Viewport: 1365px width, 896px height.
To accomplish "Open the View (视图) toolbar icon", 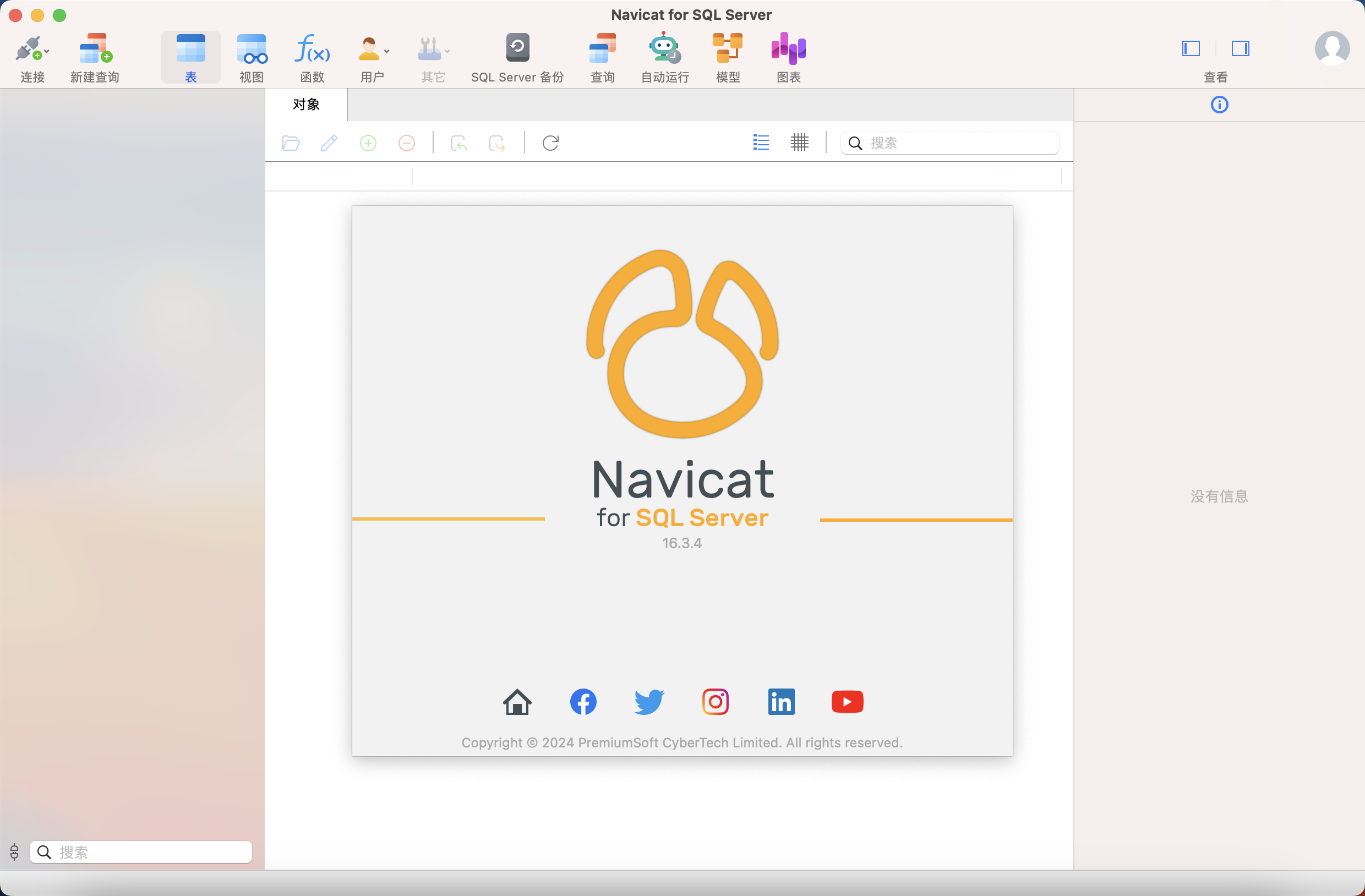I will pos(252,48).
